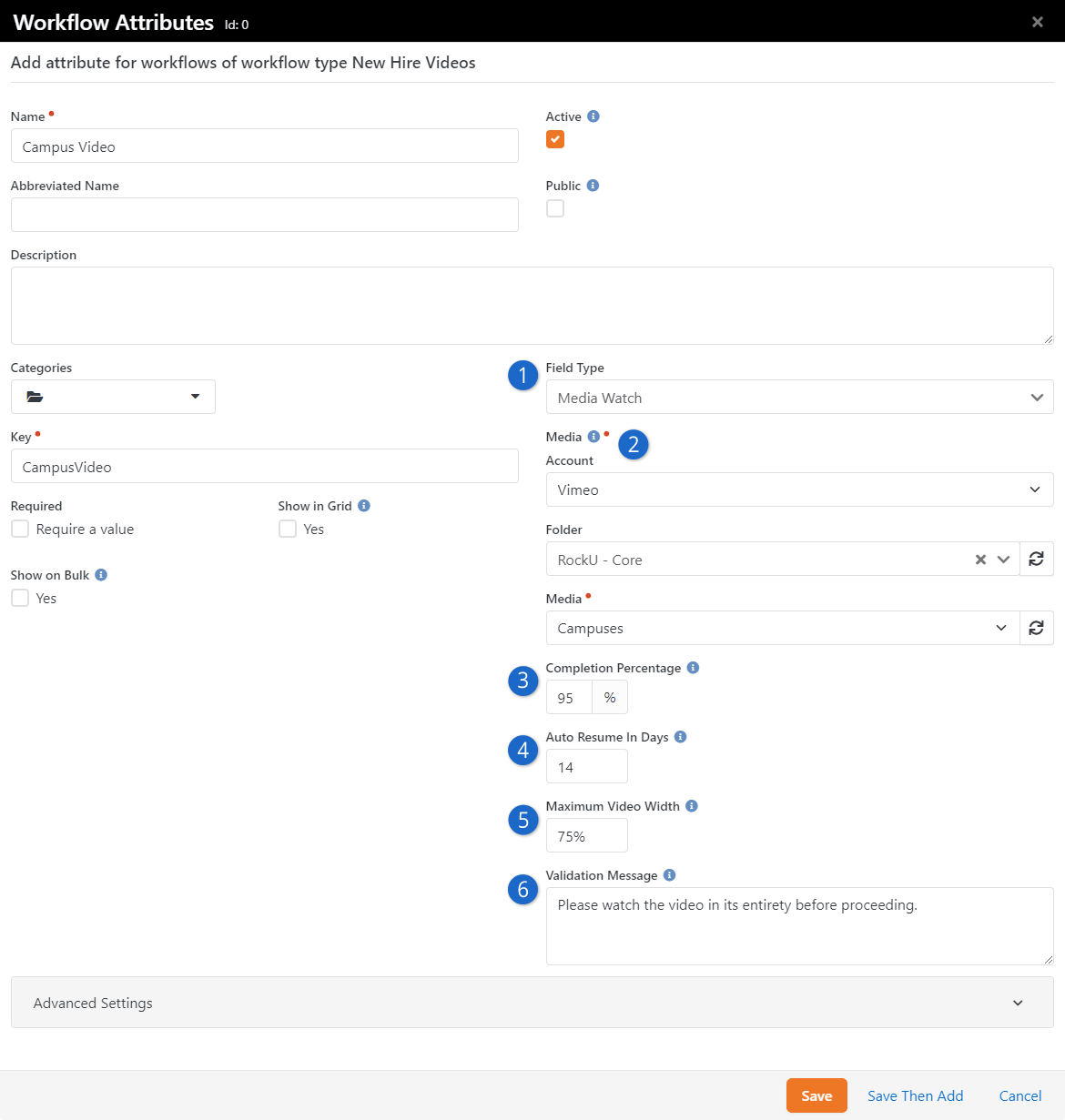Click the Completion Percentage info icon
The image size is (1065, 1120).
[693, 668]
